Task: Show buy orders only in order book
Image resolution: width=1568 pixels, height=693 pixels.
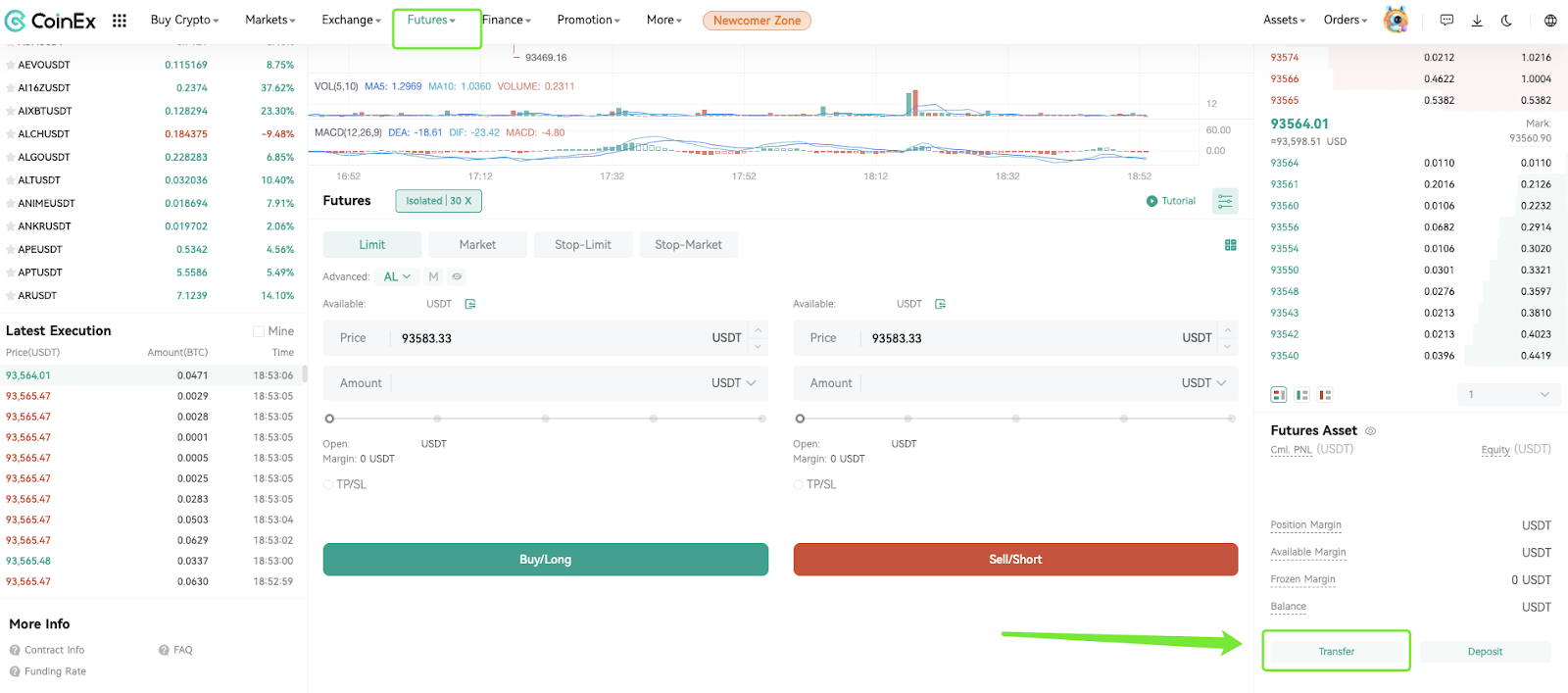Action: pyautogui.click(x=1301, y=395)
